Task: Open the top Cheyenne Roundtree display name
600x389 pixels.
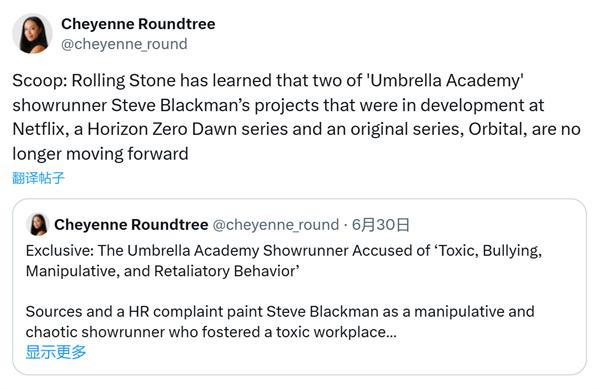Action: pyautogui.click(x=138, y=24)
